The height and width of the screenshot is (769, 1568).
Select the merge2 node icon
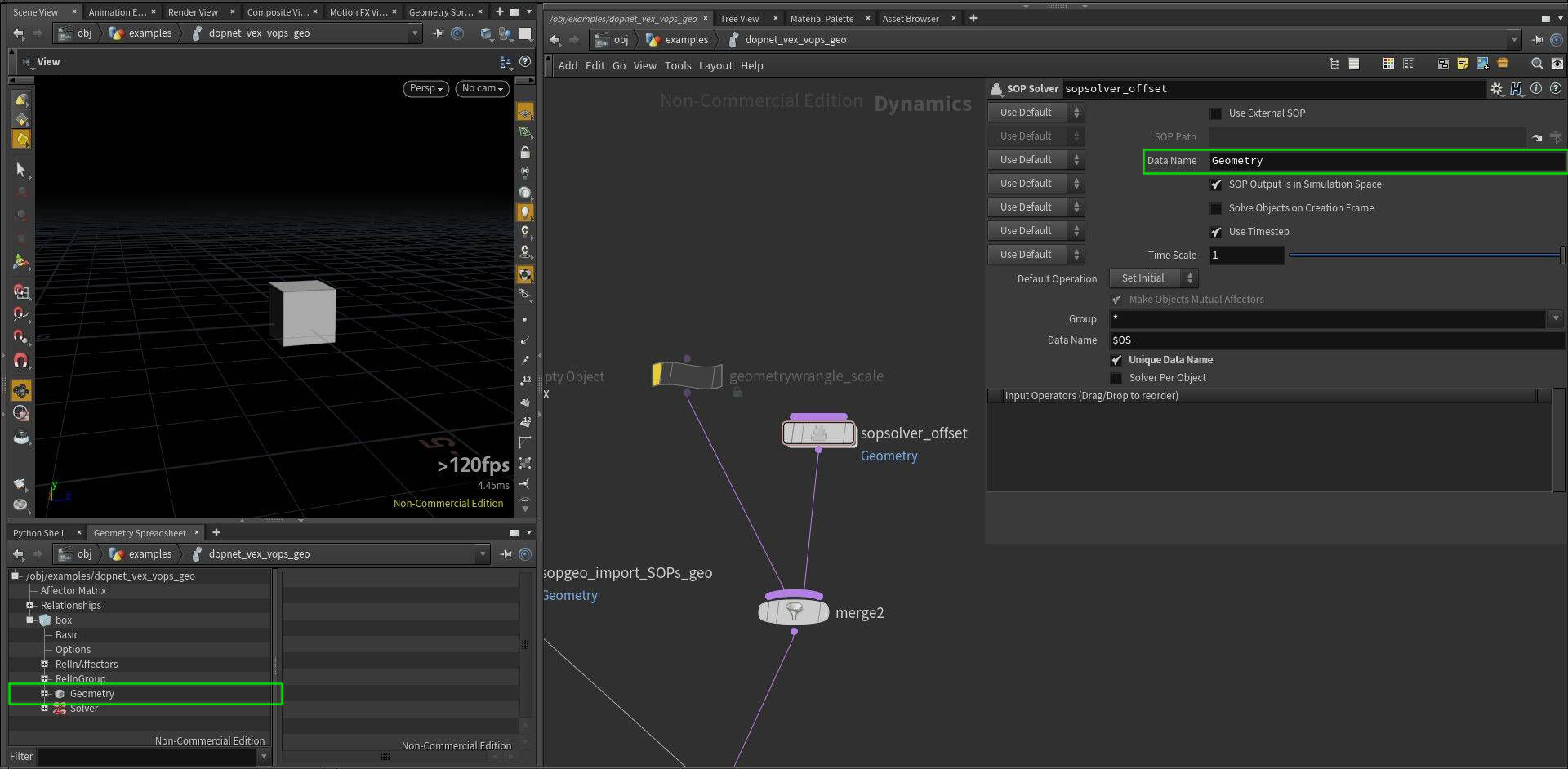pos(794,612)
